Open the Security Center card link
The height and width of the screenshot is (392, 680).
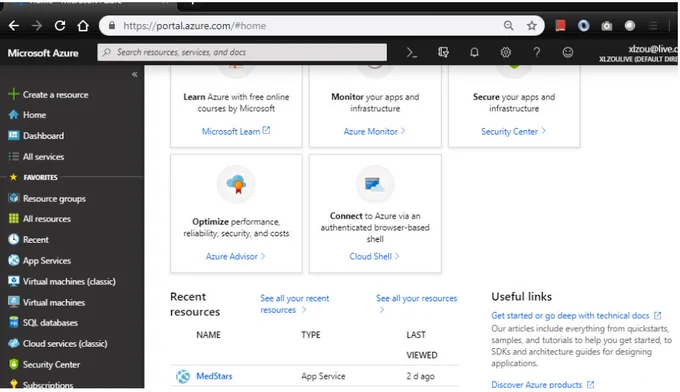[x=513, y=131]
